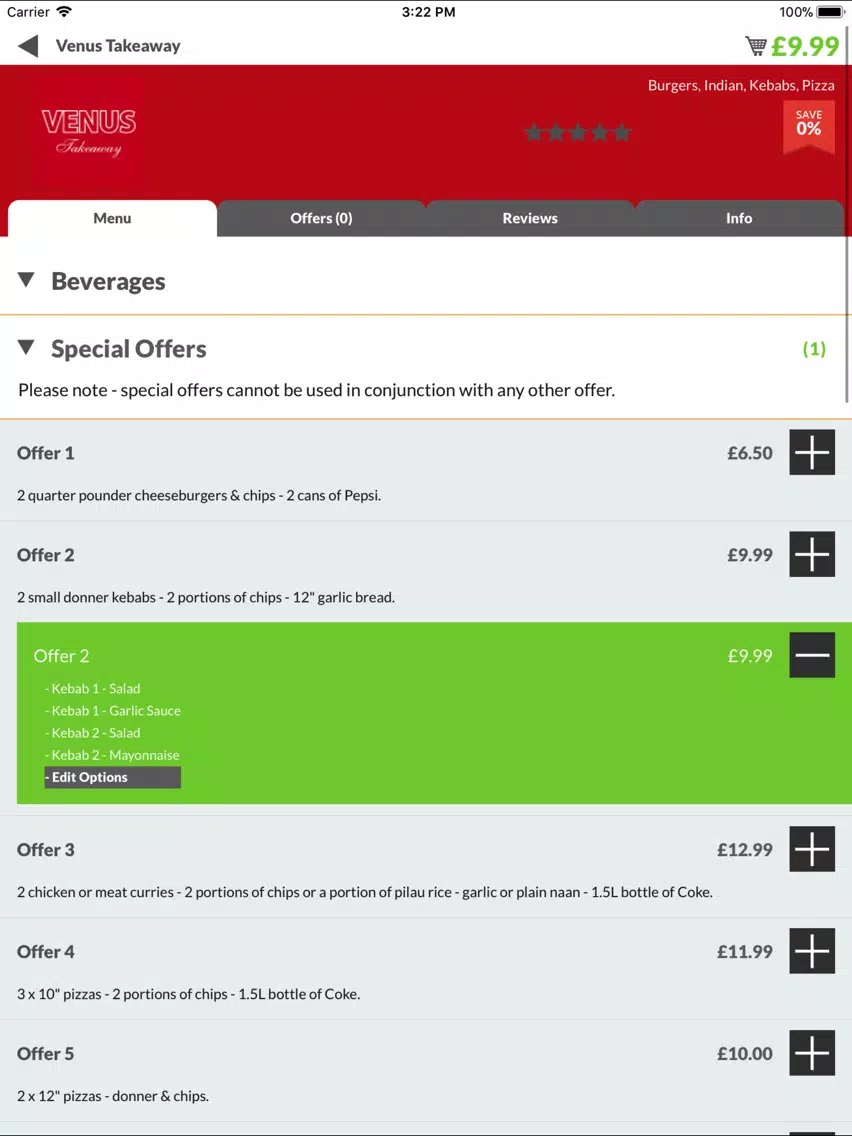
Task: Click Offer 1 cheeseburgers description
Action: [x=199, y=496]
